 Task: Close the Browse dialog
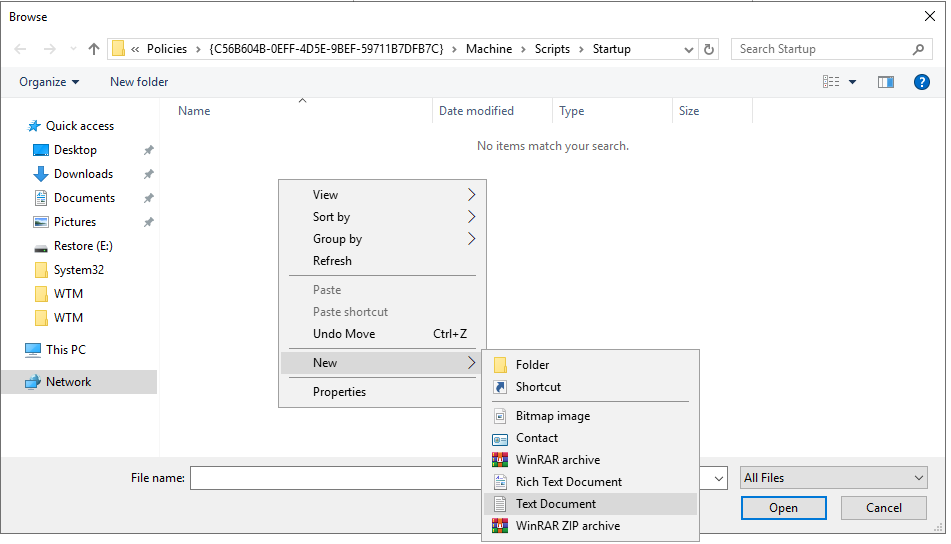point(929,16)
